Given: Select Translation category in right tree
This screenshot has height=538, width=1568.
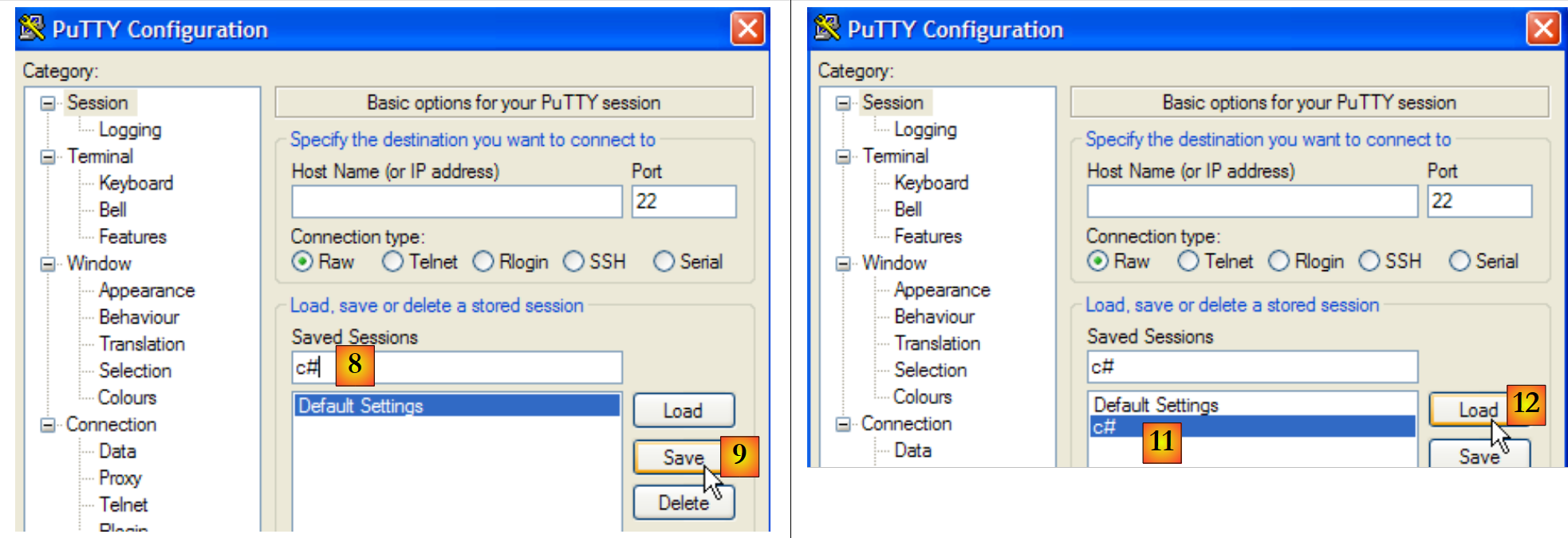Looking at the screenshot, I should pyautogui.click(x=937, y=344).
